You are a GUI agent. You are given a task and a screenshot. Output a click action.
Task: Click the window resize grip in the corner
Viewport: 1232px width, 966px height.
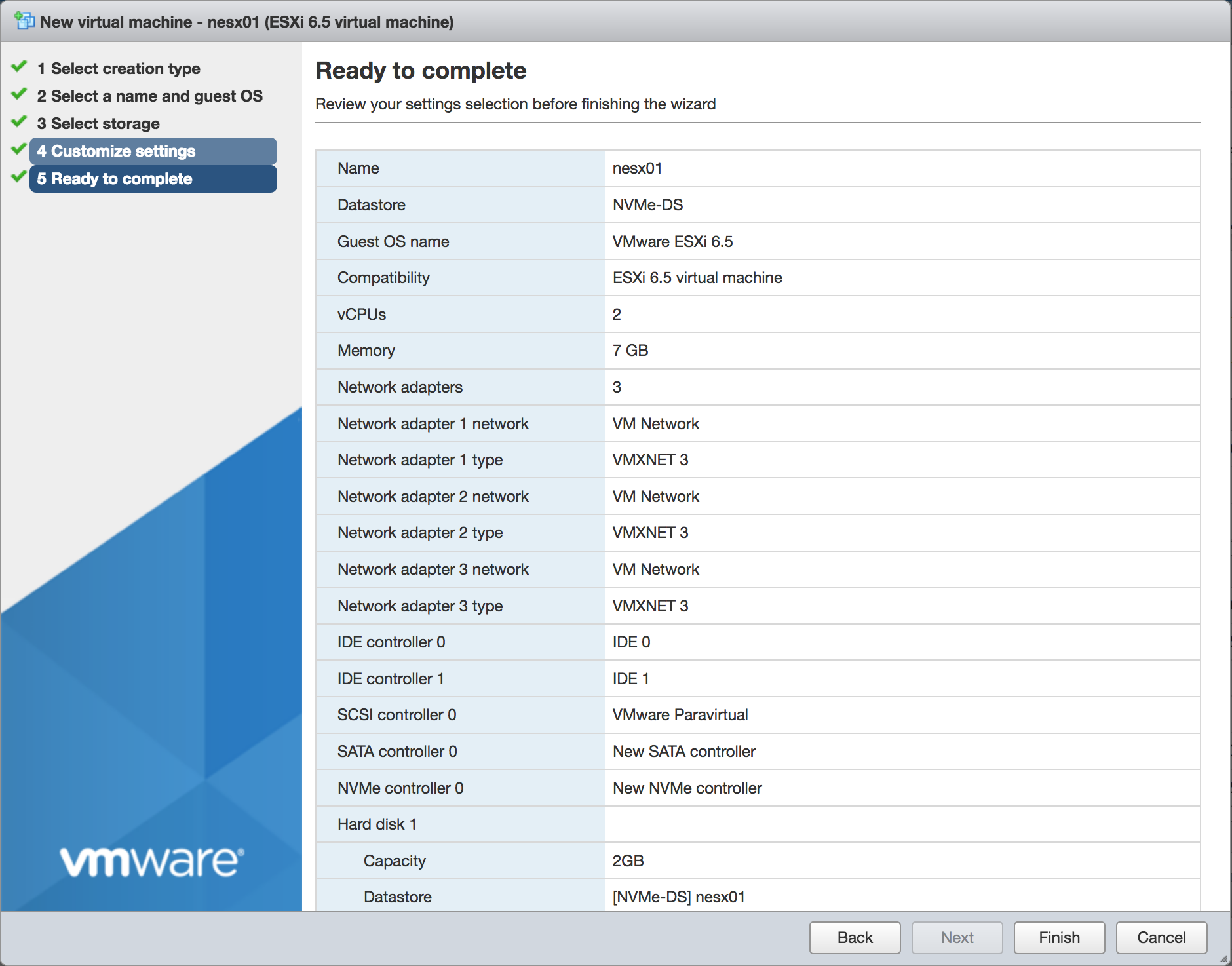pyautogui.click(x=1223, y=957)
